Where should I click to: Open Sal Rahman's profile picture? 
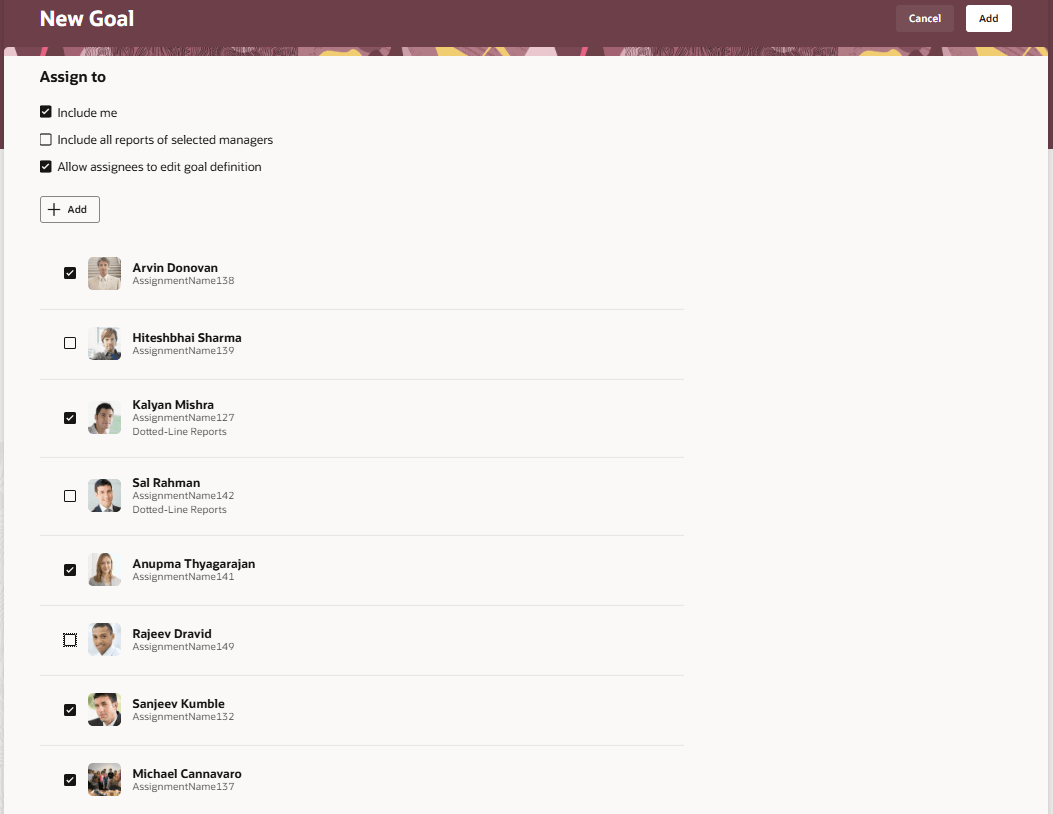coord(104,495)
